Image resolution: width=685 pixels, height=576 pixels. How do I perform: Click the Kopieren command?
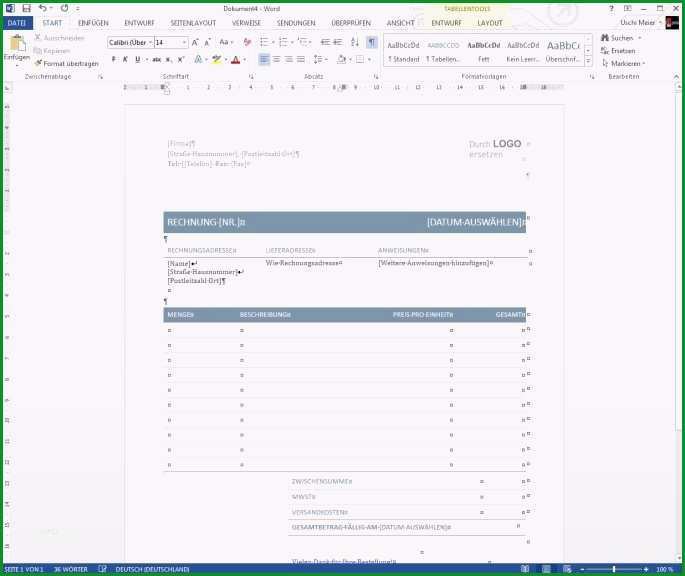[x=52, y=51]
